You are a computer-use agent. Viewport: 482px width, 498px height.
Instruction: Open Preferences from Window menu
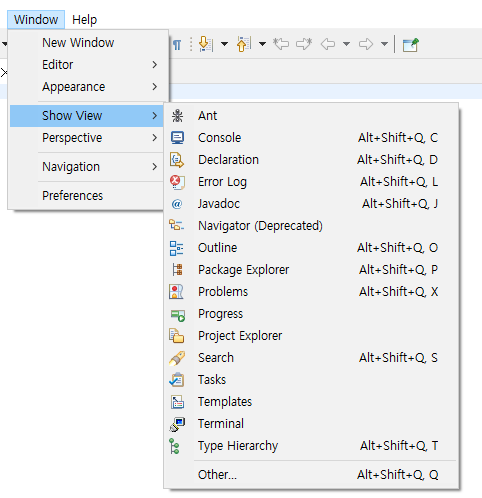point(87,195)
